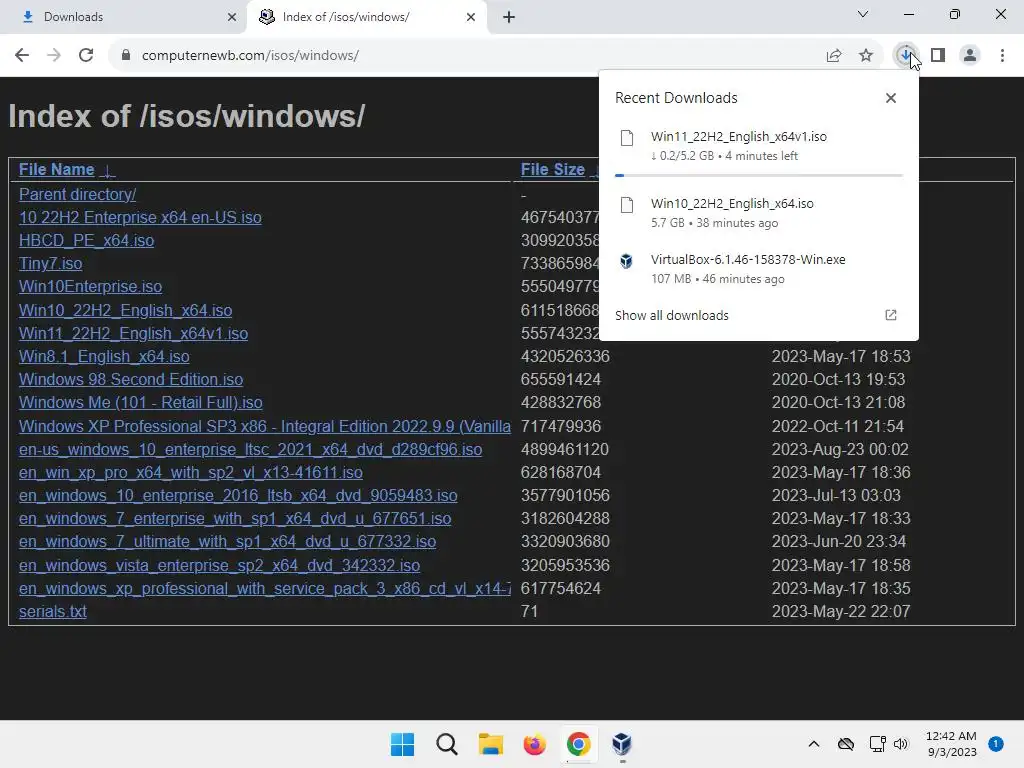1024x768 pixels.
Task: Open Windows taskbar search
Action: pyautogui.click(x=447, y=744)
